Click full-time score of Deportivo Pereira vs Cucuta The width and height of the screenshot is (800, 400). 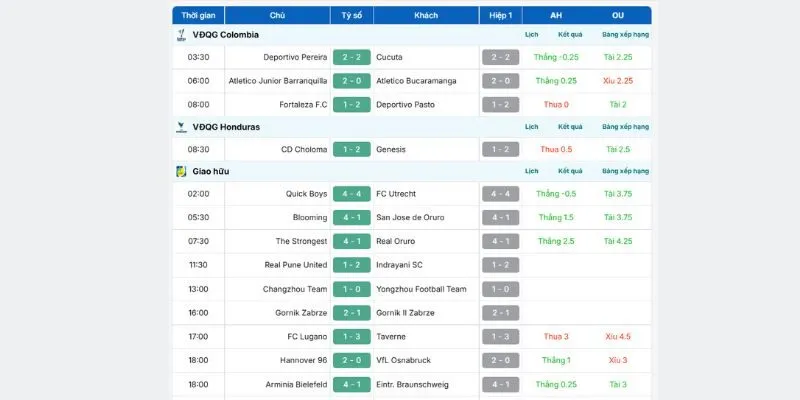pos(352,57)
